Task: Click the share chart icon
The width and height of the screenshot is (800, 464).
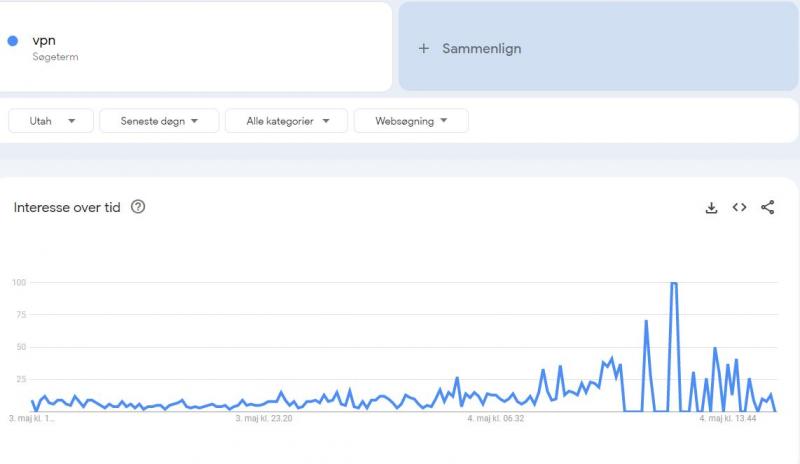Action: (767, 208)
